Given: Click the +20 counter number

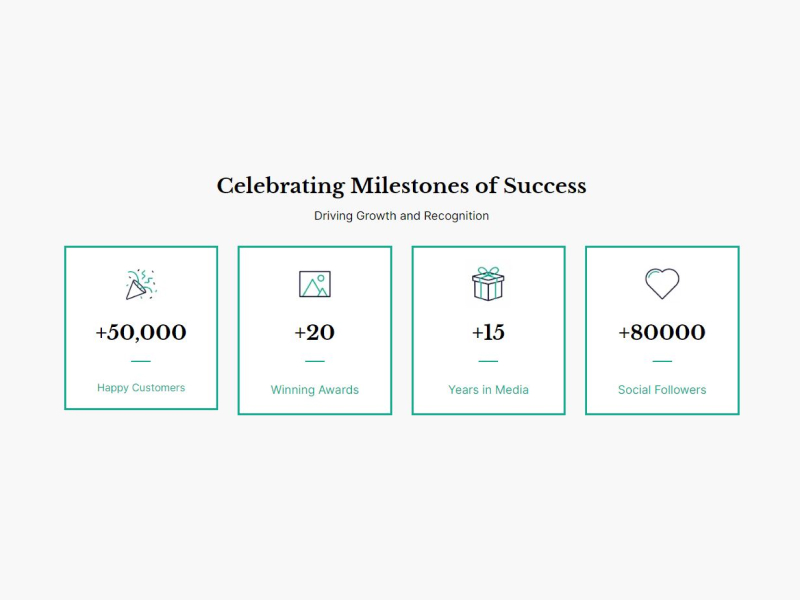Looking at the screenshot, I should (315, 332).
